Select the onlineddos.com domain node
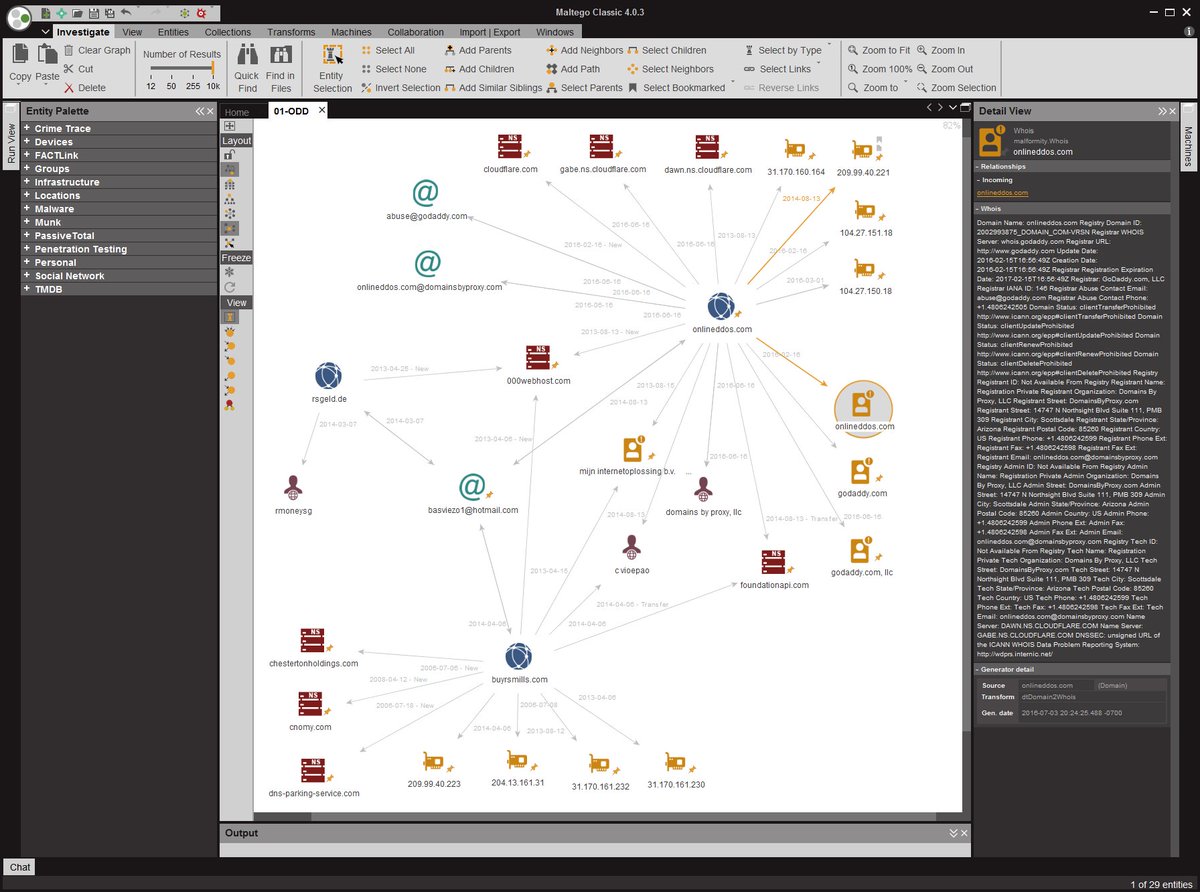This screenshot has width=1200, height=892. coord(720,306)
